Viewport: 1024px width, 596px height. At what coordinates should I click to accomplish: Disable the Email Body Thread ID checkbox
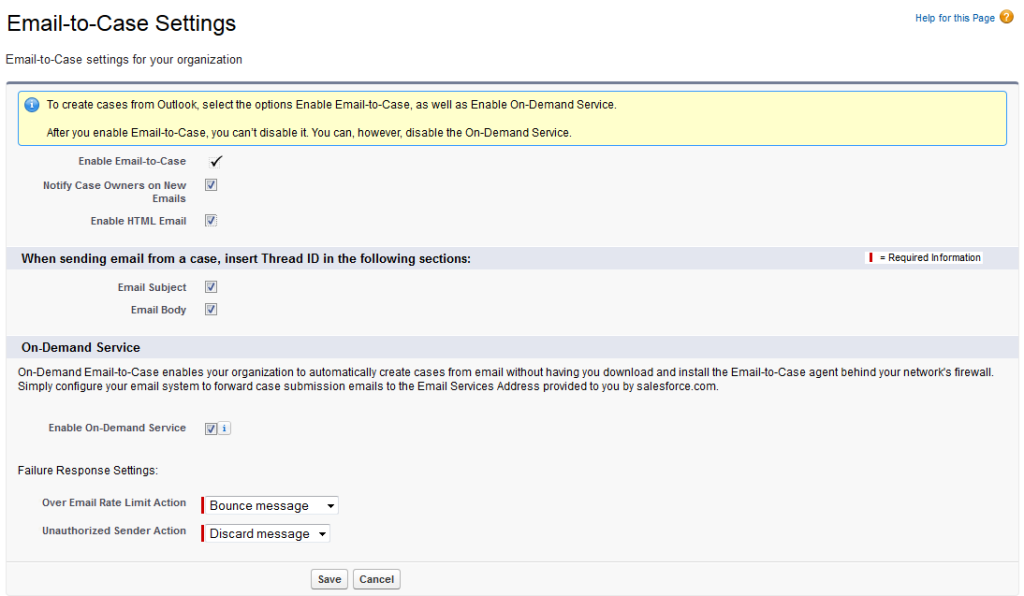click(211, 310)
